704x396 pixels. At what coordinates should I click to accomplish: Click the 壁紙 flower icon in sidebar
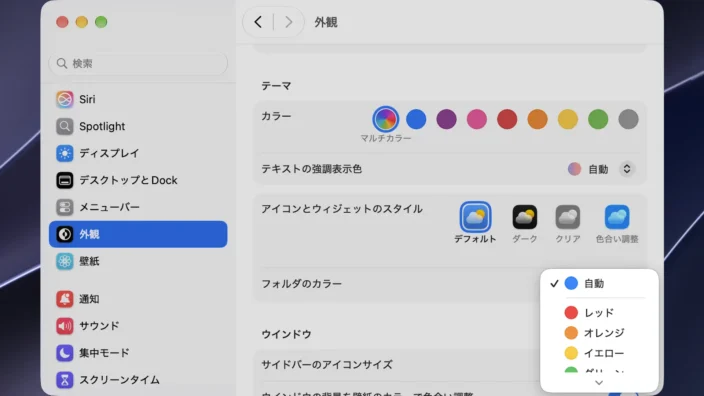pyautogui.click(x=65, y=261)
